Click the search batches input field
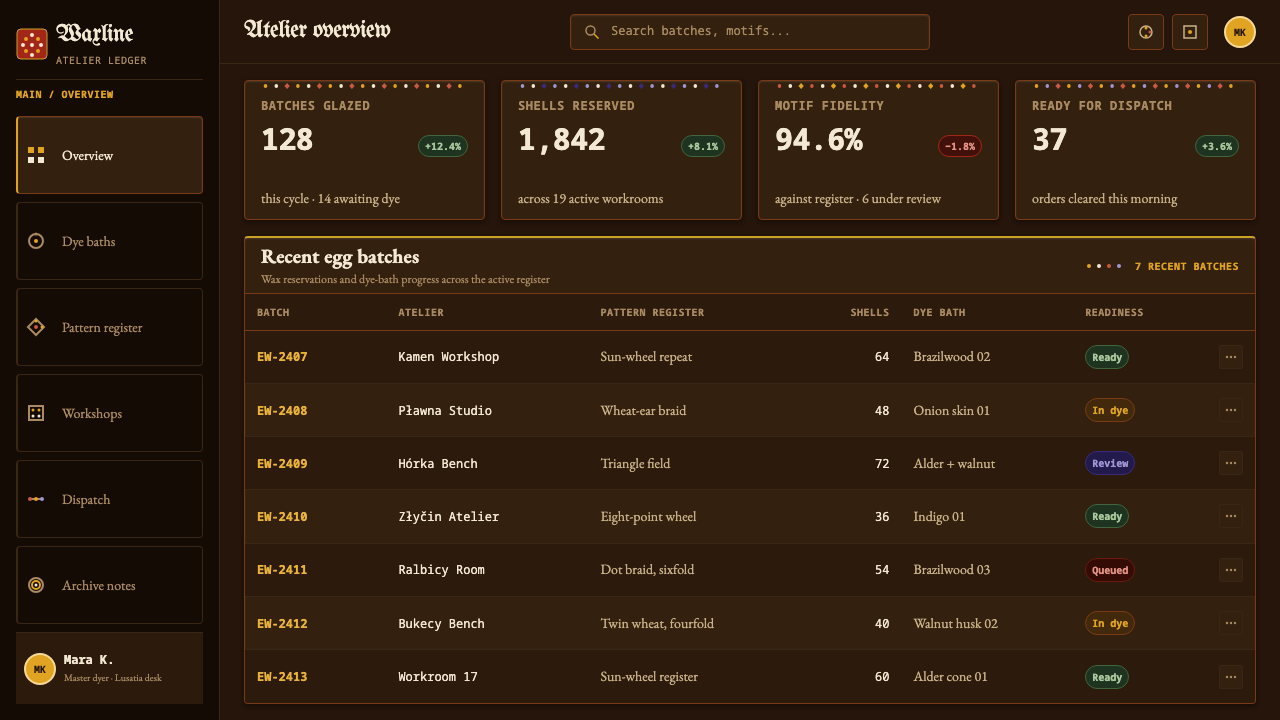 point(750,32)
